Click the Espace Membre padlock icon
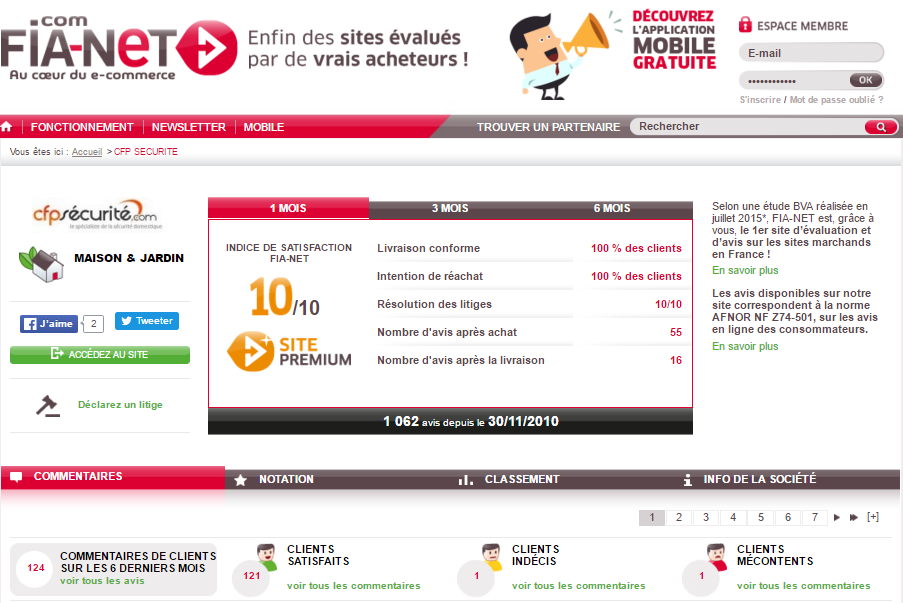Viewport: 903px width, 603px height. (745, 25)
